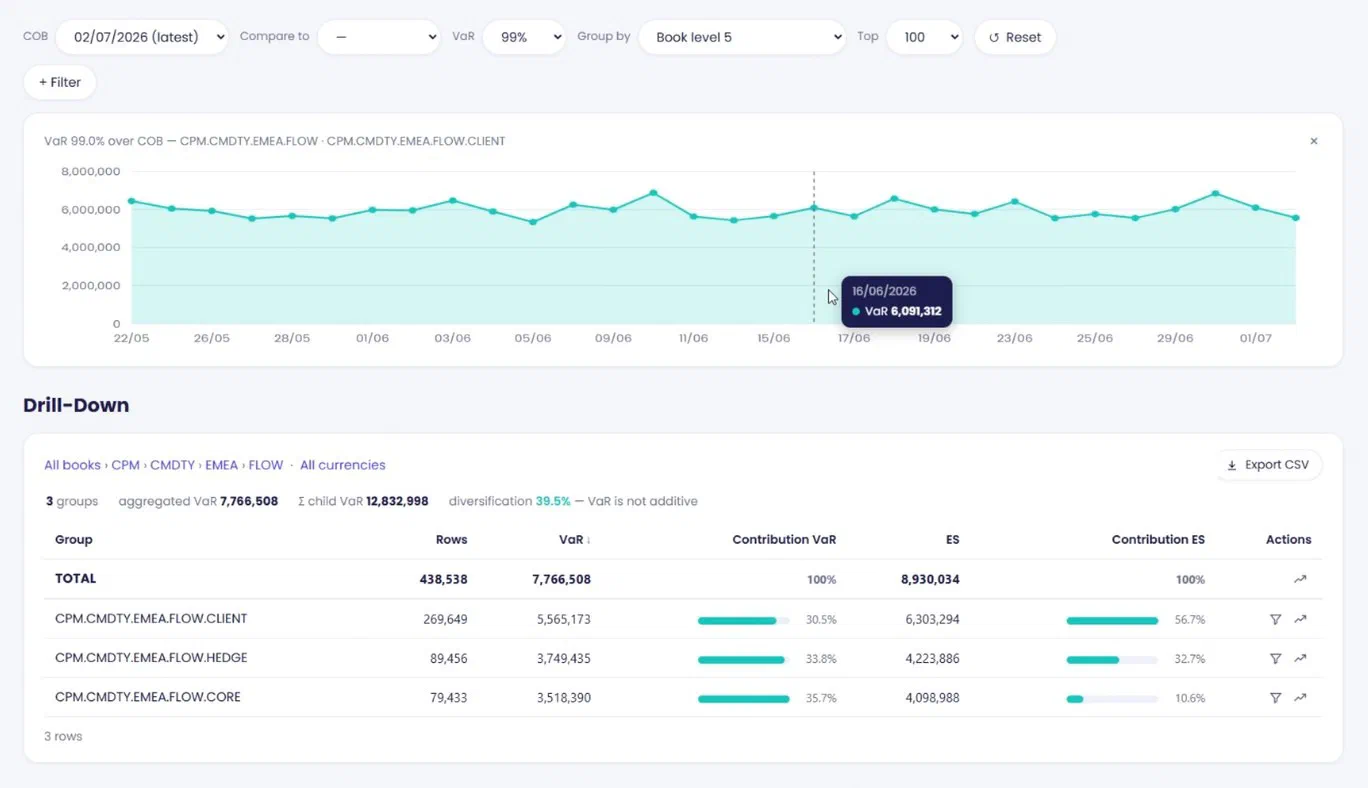Click the Contribution VaR bar for FLOW.CLIENT
1368x788 pixels.
click(744, 620)
